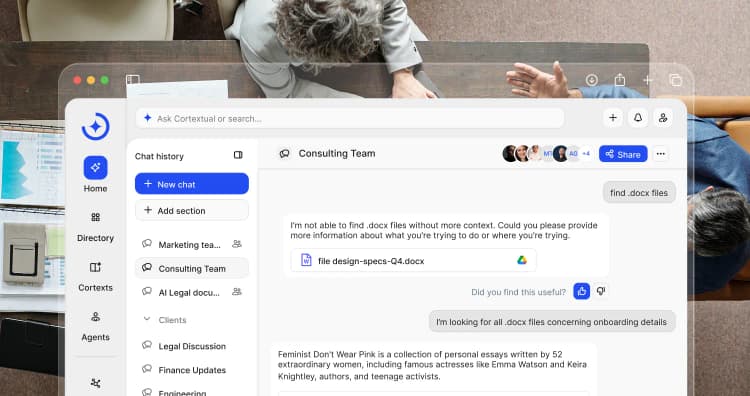750x396 pixels.
Task: Start a New chat
Action: coord(192,184)
